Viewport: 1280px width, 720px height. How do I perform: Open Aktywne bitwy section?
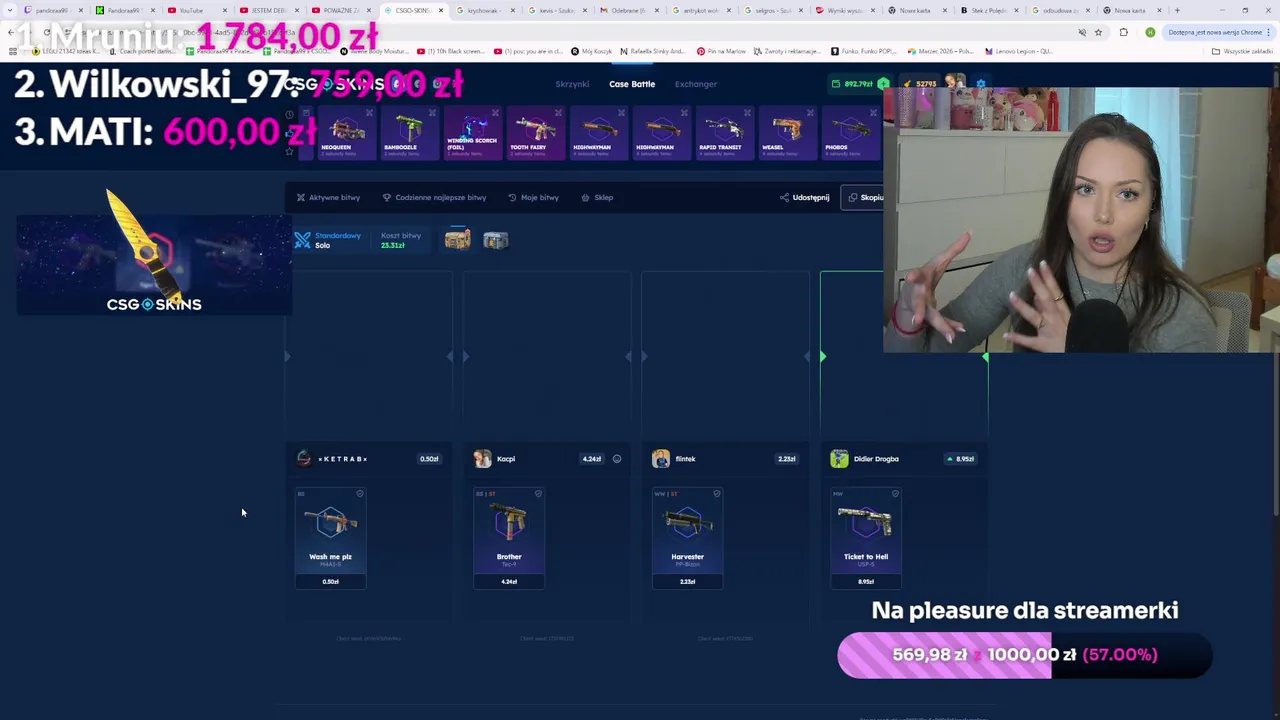point(328,197)
